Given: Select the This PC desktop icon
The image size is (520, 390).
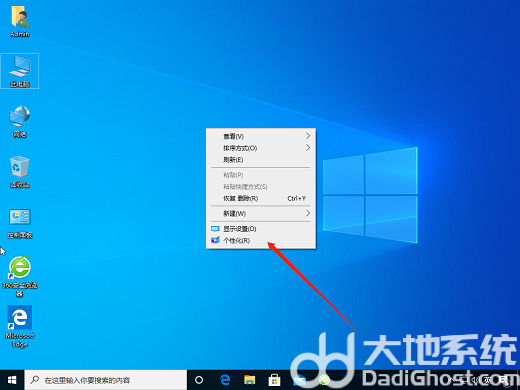Looking at the screenshot, I should pos(20,71).
